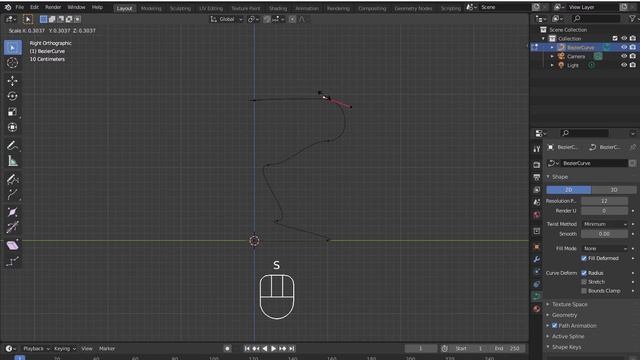Open the Render properties tab
Viewport: 640px width, 360px height.
(x=536, y=164)
